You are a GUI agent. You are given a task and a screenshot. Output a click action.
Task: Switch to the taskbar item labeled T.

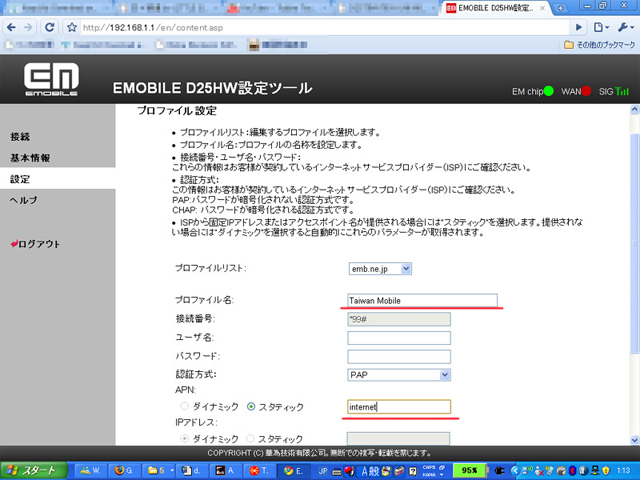pos(259,471)
